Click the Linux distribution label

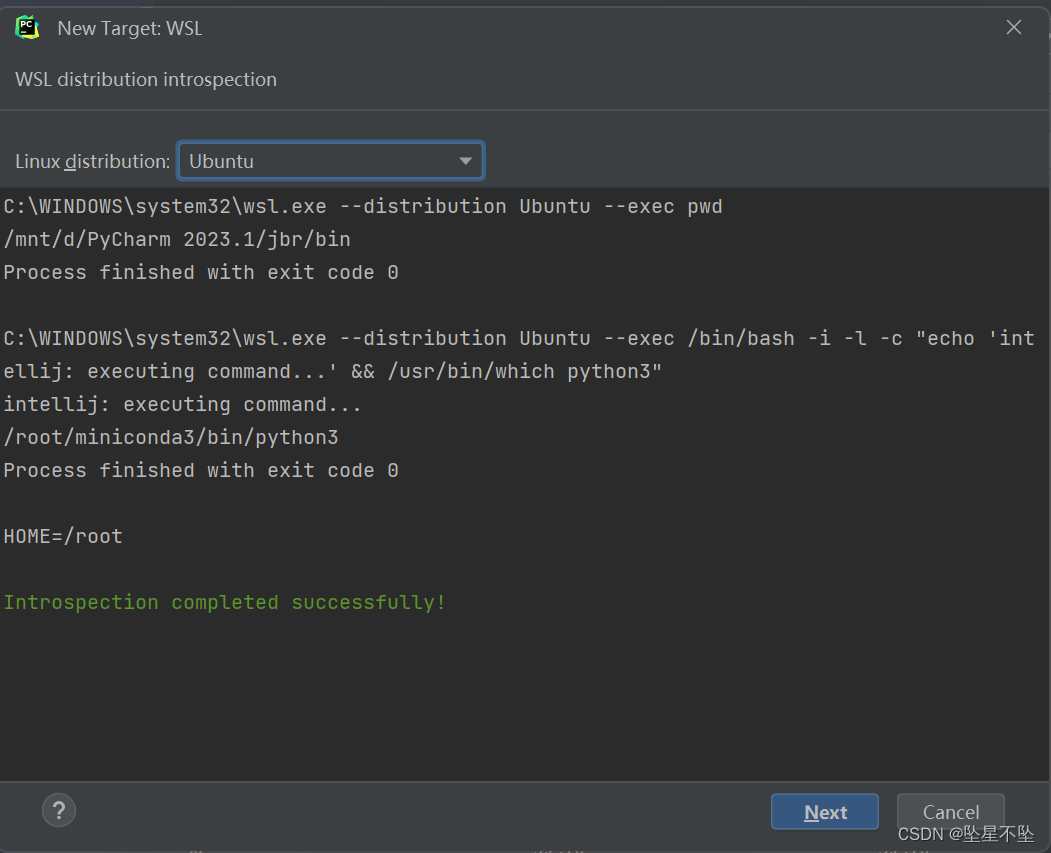pos(91,160)
